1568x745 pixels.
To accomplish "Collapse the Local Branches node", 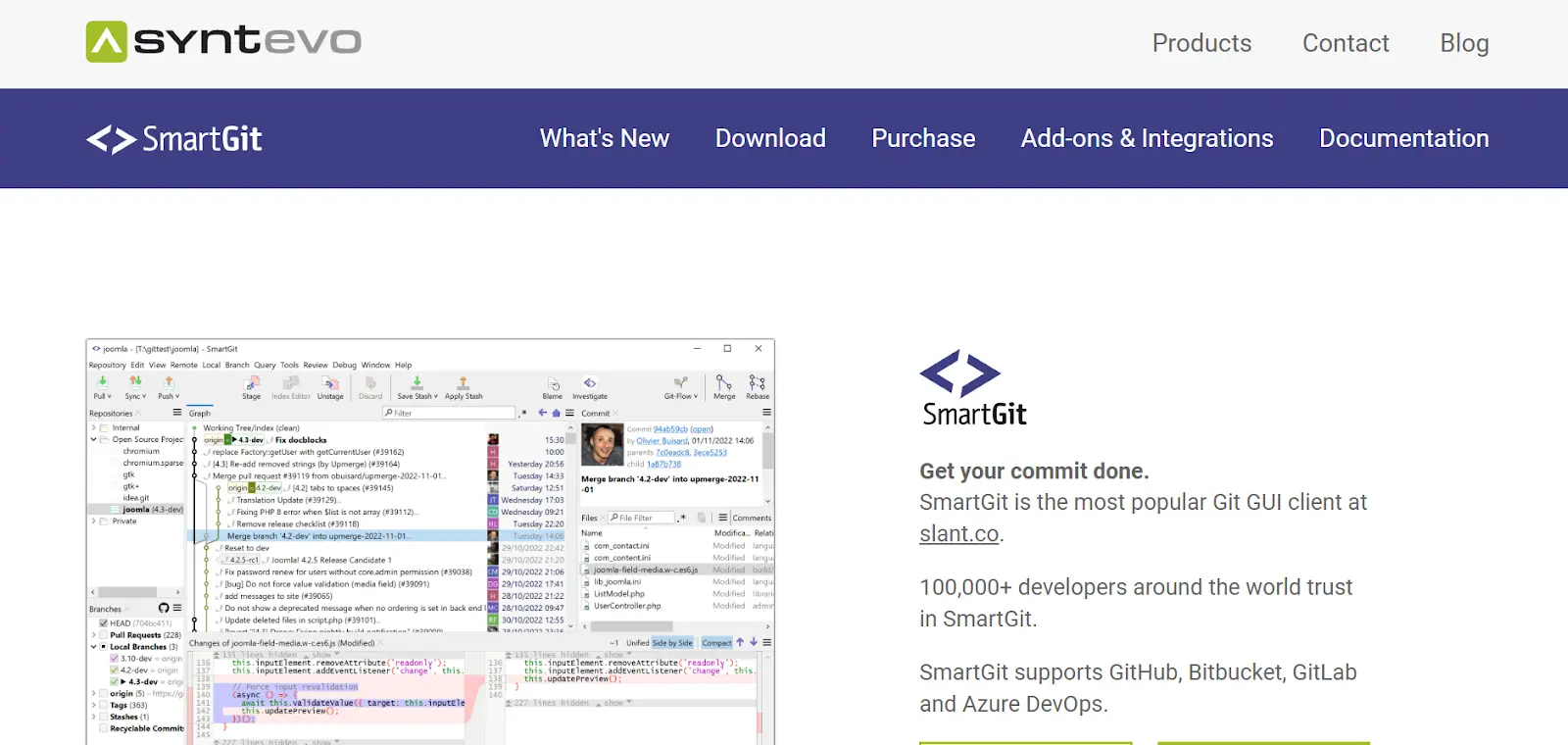I will [94, 647].
